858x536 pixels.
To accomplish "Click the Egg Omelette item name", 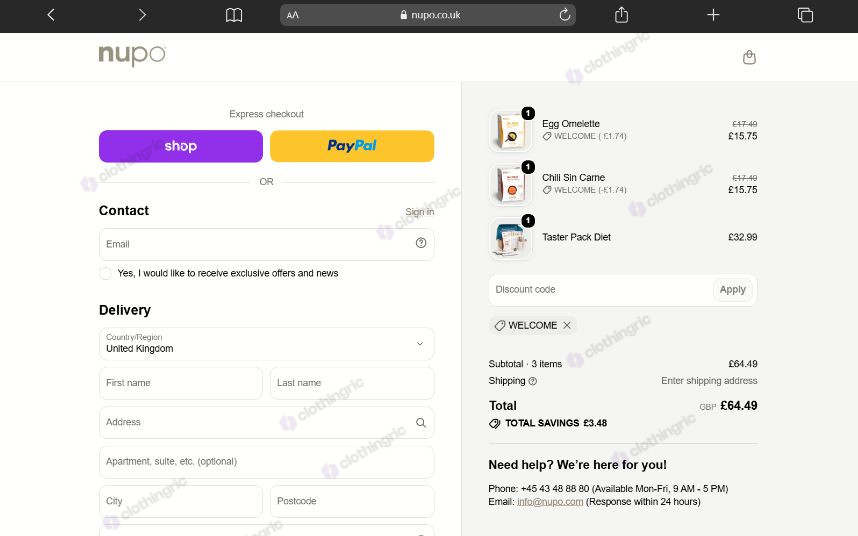I will 571,124.
